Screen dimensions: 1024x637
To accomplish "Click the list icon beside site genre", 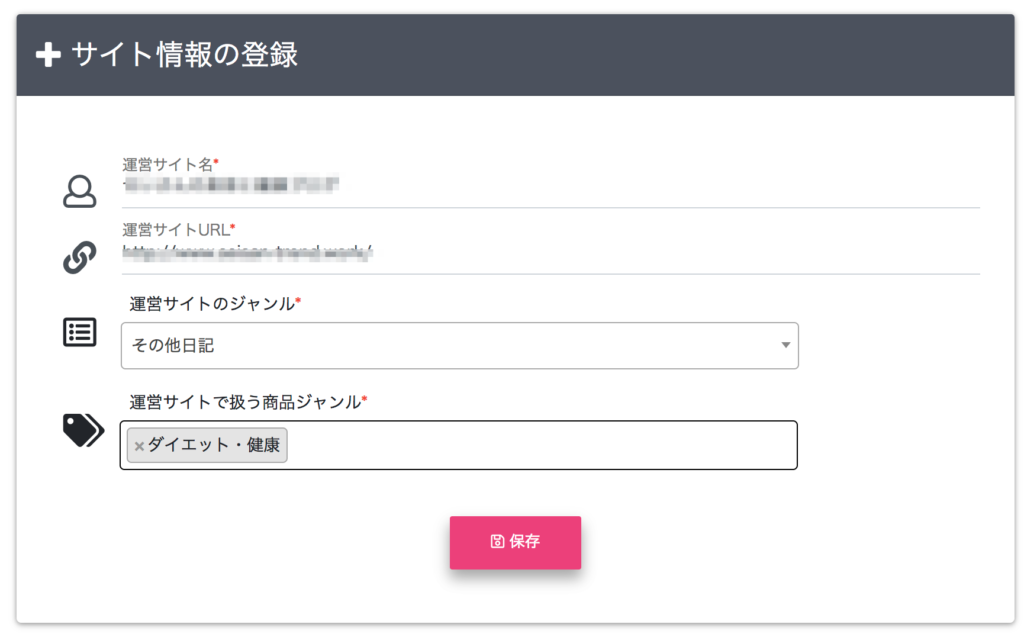I will [80, 332].
